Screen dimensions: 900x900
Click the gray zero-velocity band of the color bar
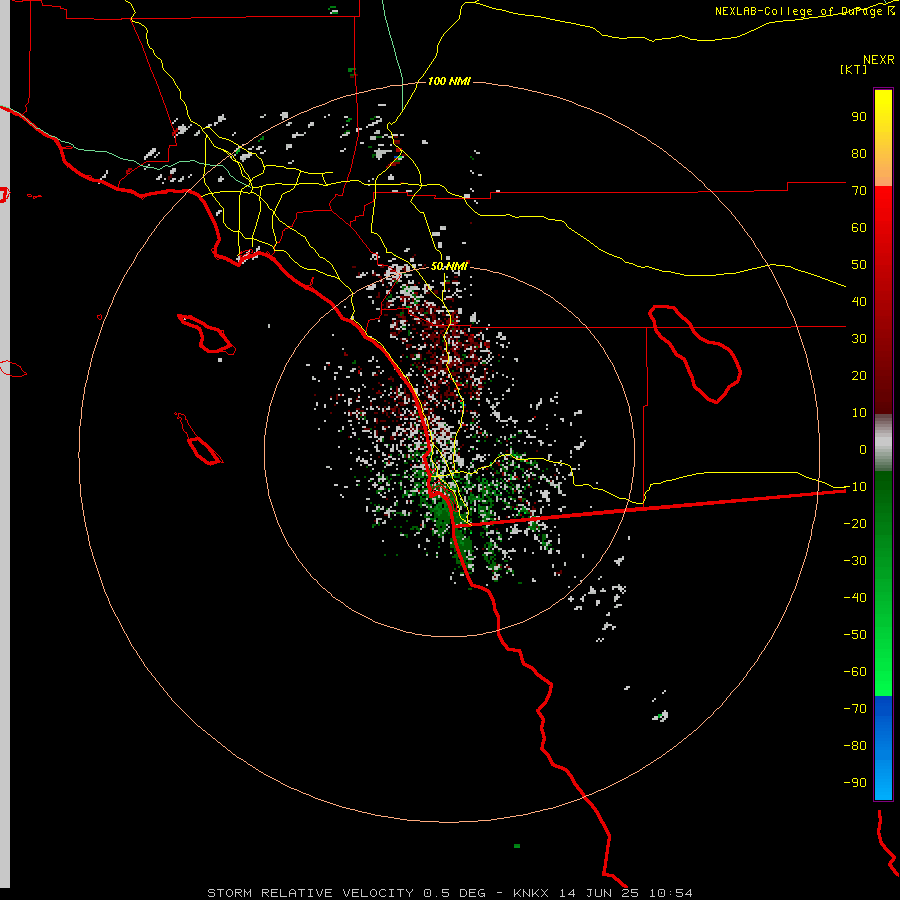(883, 443)
